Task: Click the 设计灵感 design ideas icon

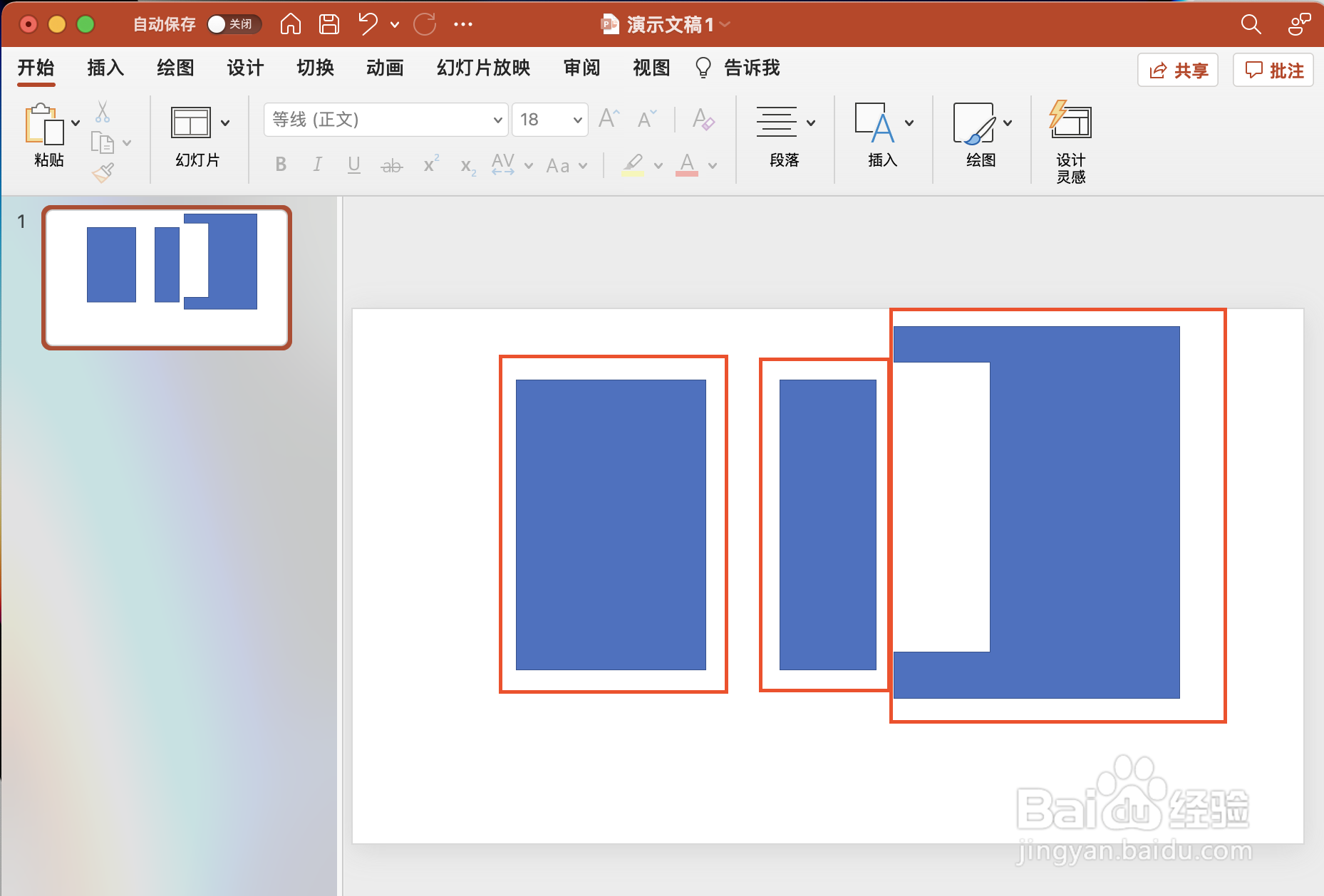Action: [x=1070, y=120]
